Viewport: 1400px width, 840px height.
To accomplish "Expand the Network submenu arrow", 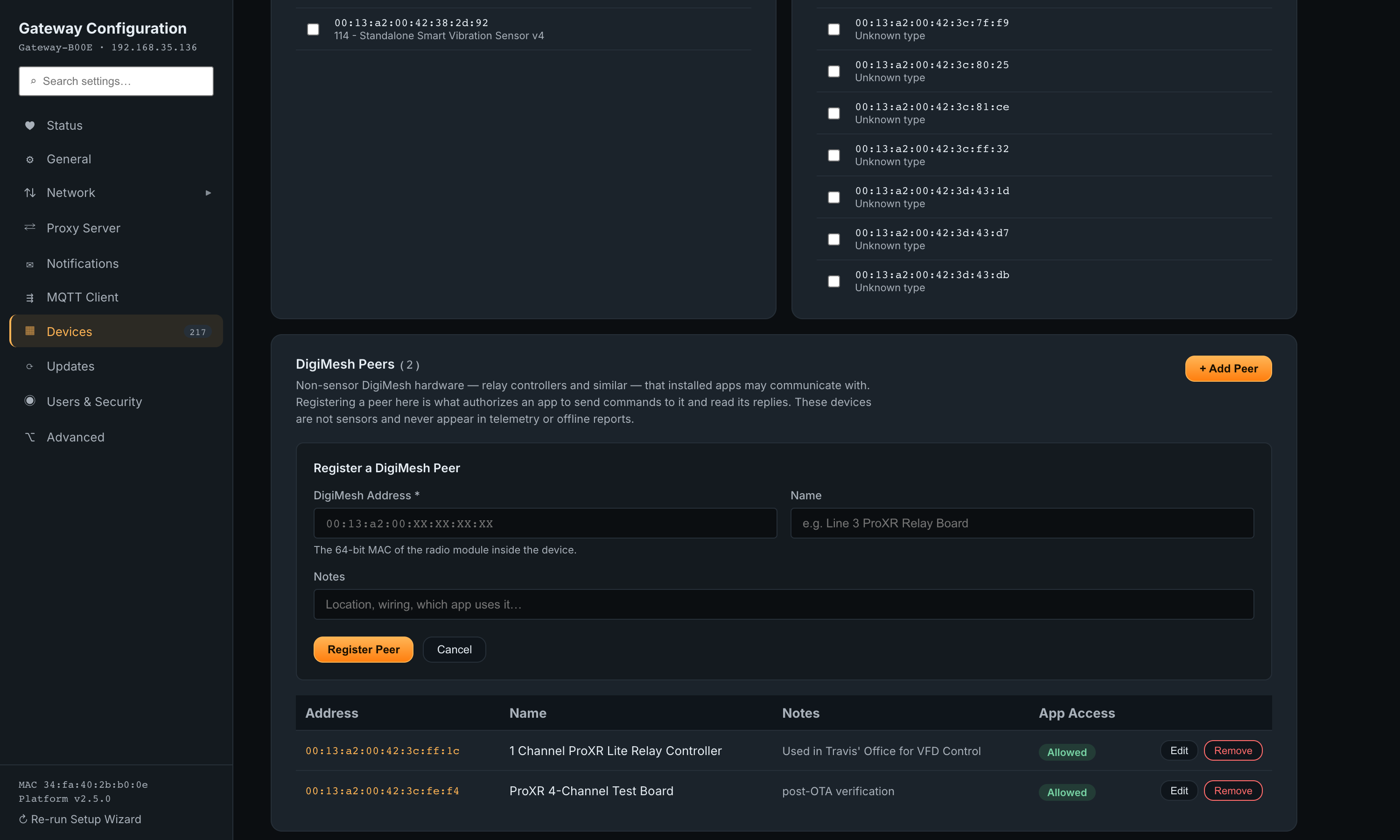I will 208,193.
